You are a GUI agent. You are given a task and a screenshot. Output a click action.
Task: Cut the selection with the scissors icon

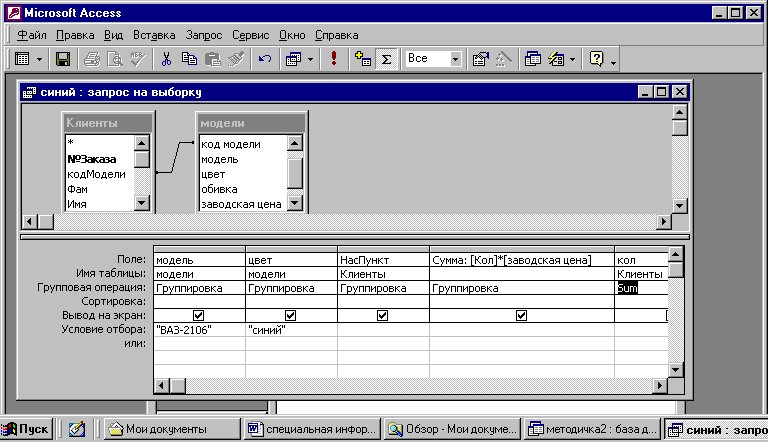[x=167, y=59]
